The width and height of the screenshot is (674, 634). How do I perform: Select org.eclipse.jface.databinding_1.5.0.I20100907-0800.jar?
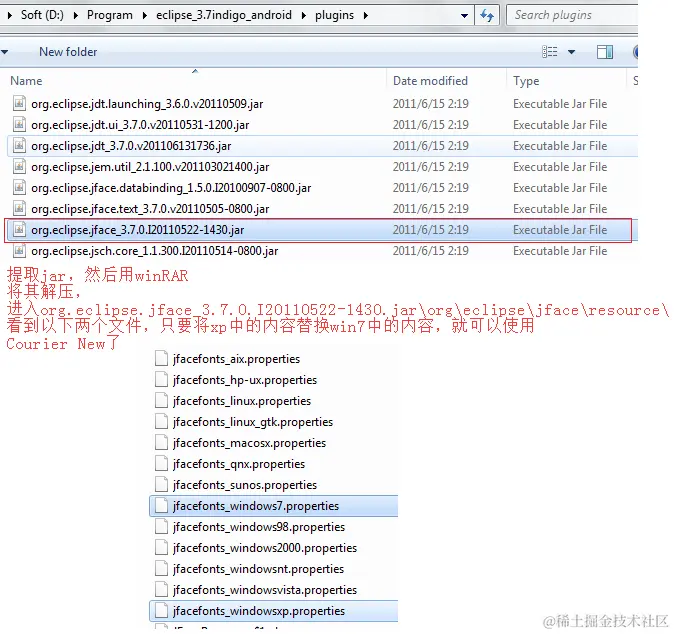pos(171,188)
